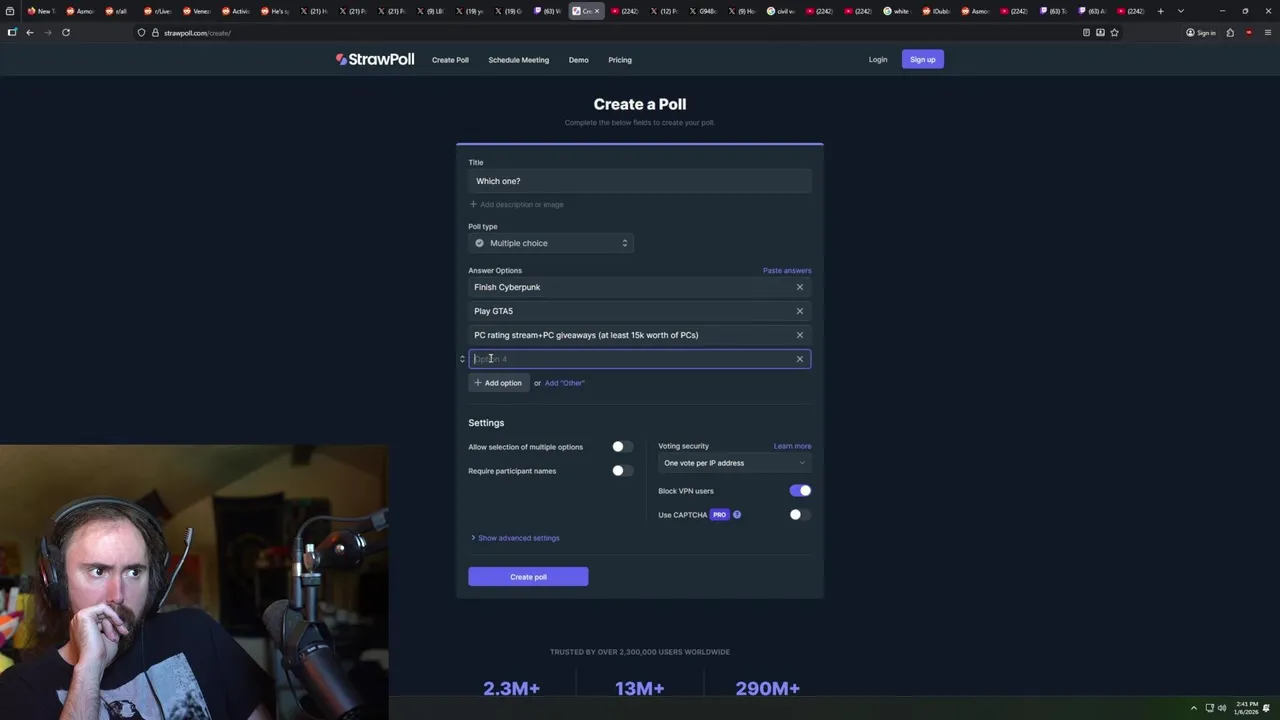
Task: Switch to the New Tab browser tab
Action: pyautogui.click(x=40, y=11)
